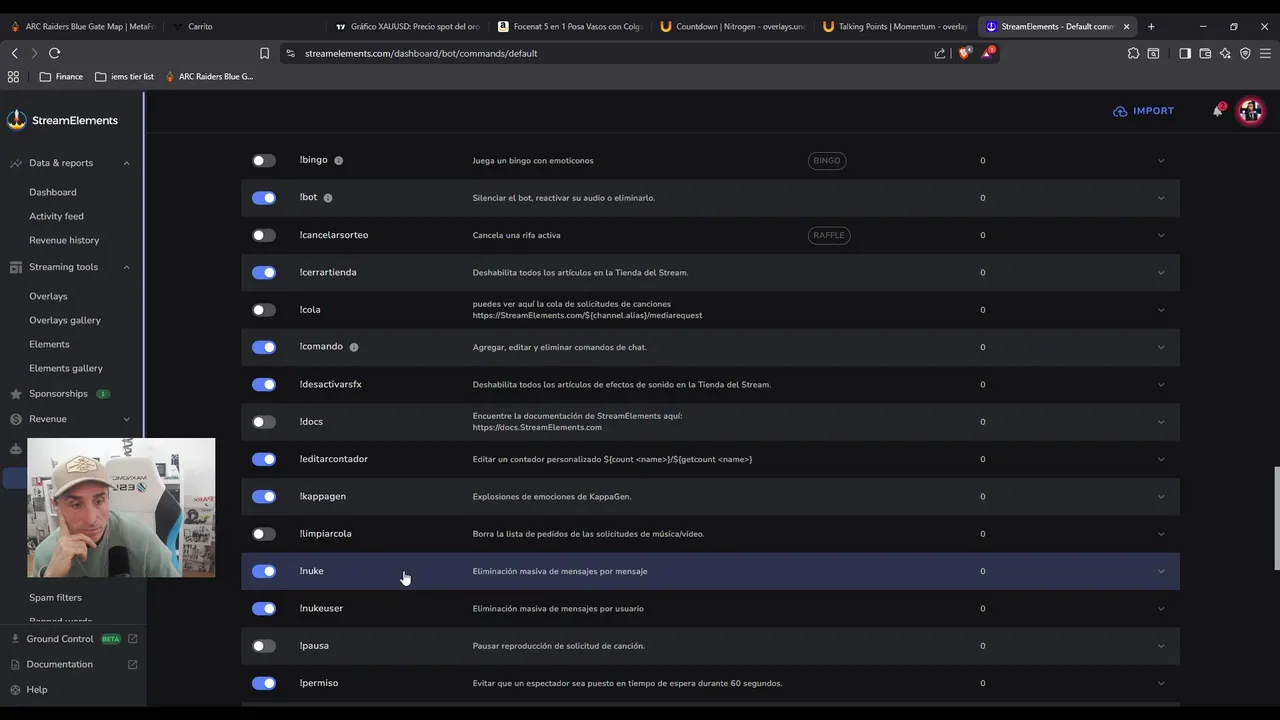This screenshot has height=720, width=1280.
Task: Enable the !bingo command toggle
Action: click(264, 160)
